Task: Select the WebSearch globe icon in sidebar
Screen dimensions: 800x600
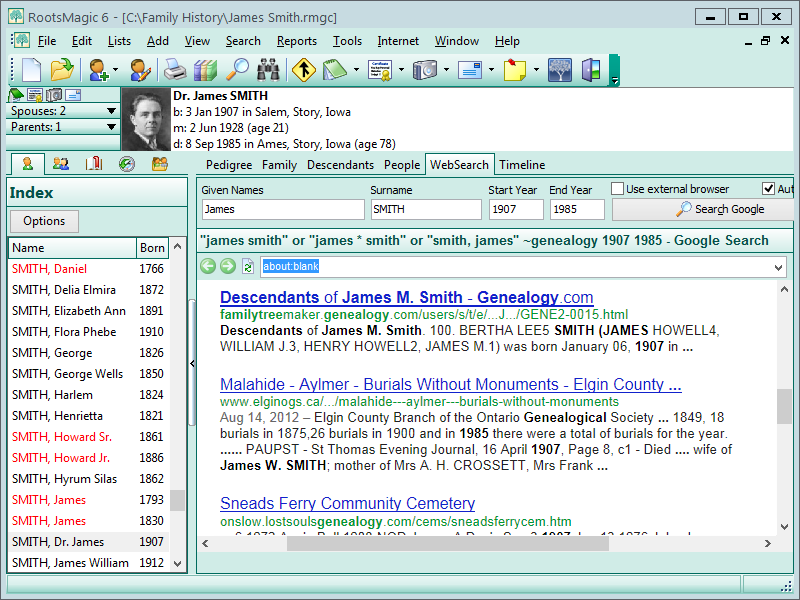Action: coord(126,164)
